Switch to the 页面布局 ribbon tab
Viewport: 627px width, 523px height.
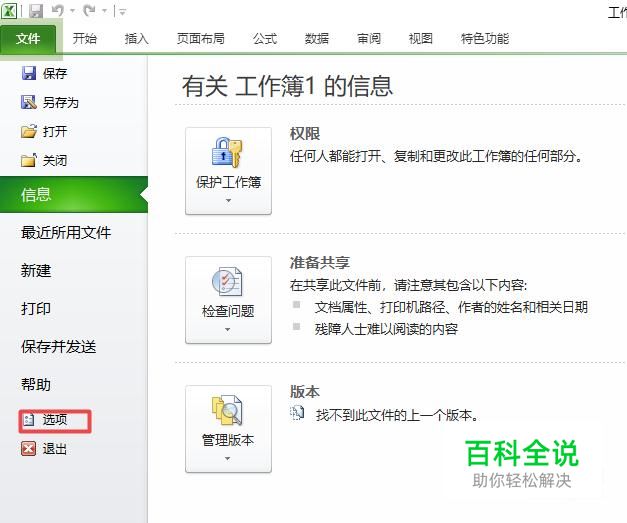pos(201,39)
